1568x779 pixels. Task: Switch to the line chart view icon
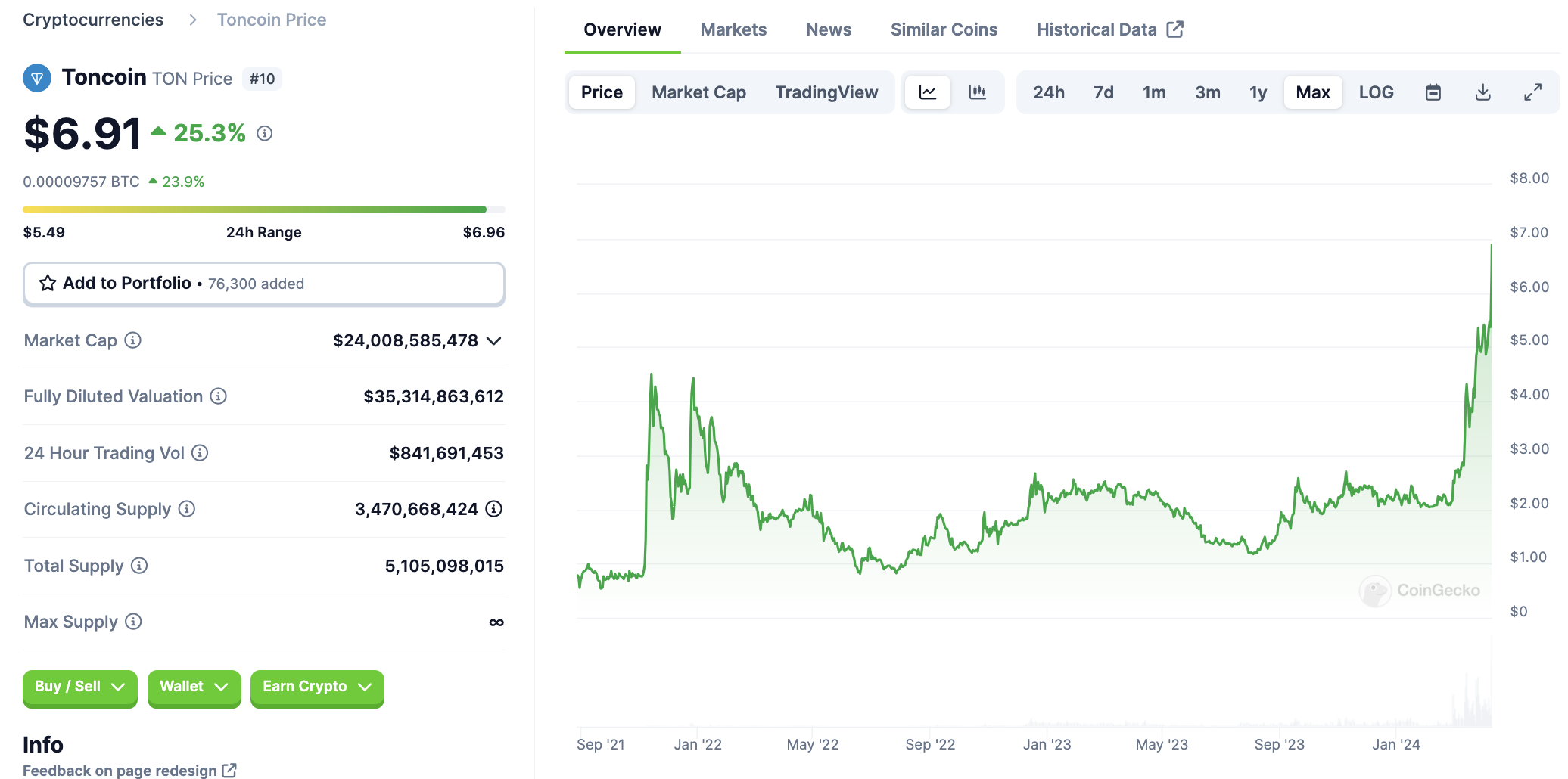tap(927, 92)
